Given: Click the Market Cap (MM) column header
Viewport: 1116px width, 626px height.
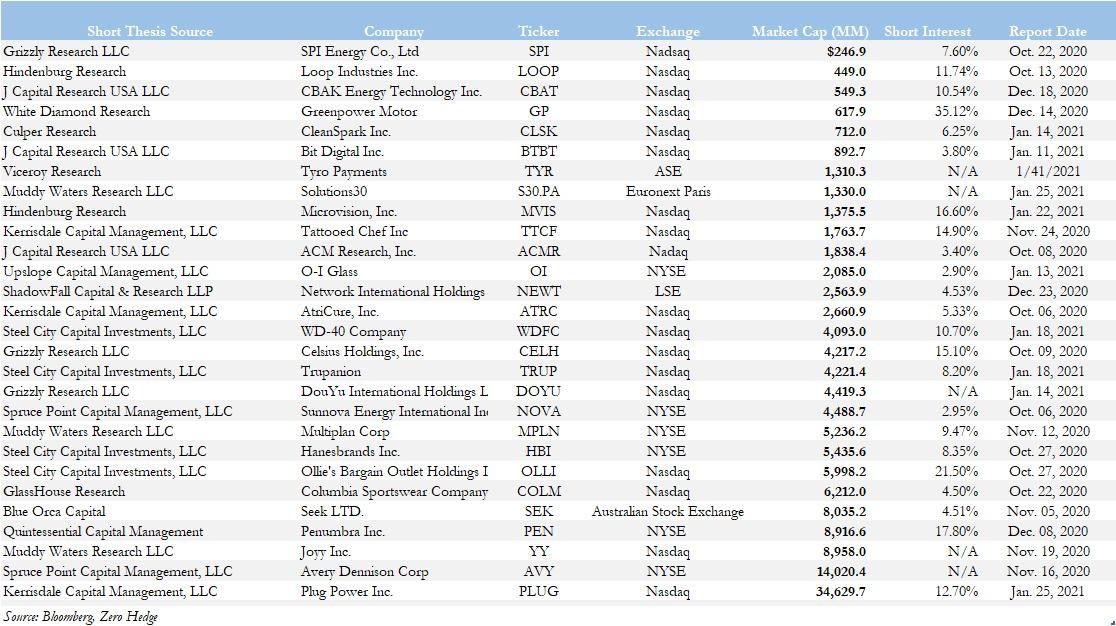Looking at the screenshot, I should (809, 31).
